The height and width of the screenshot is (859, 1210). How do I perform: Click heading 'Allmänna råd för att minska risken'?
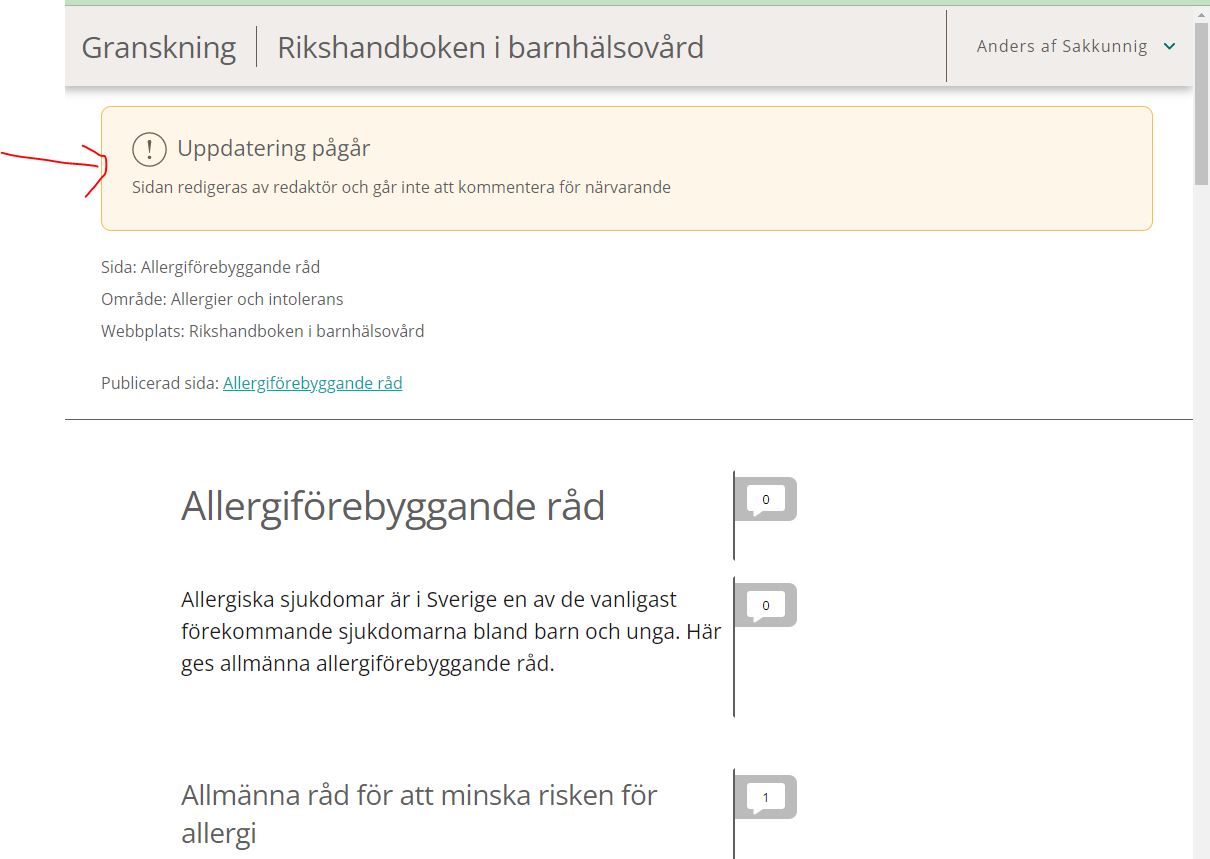tap(419, 813)
